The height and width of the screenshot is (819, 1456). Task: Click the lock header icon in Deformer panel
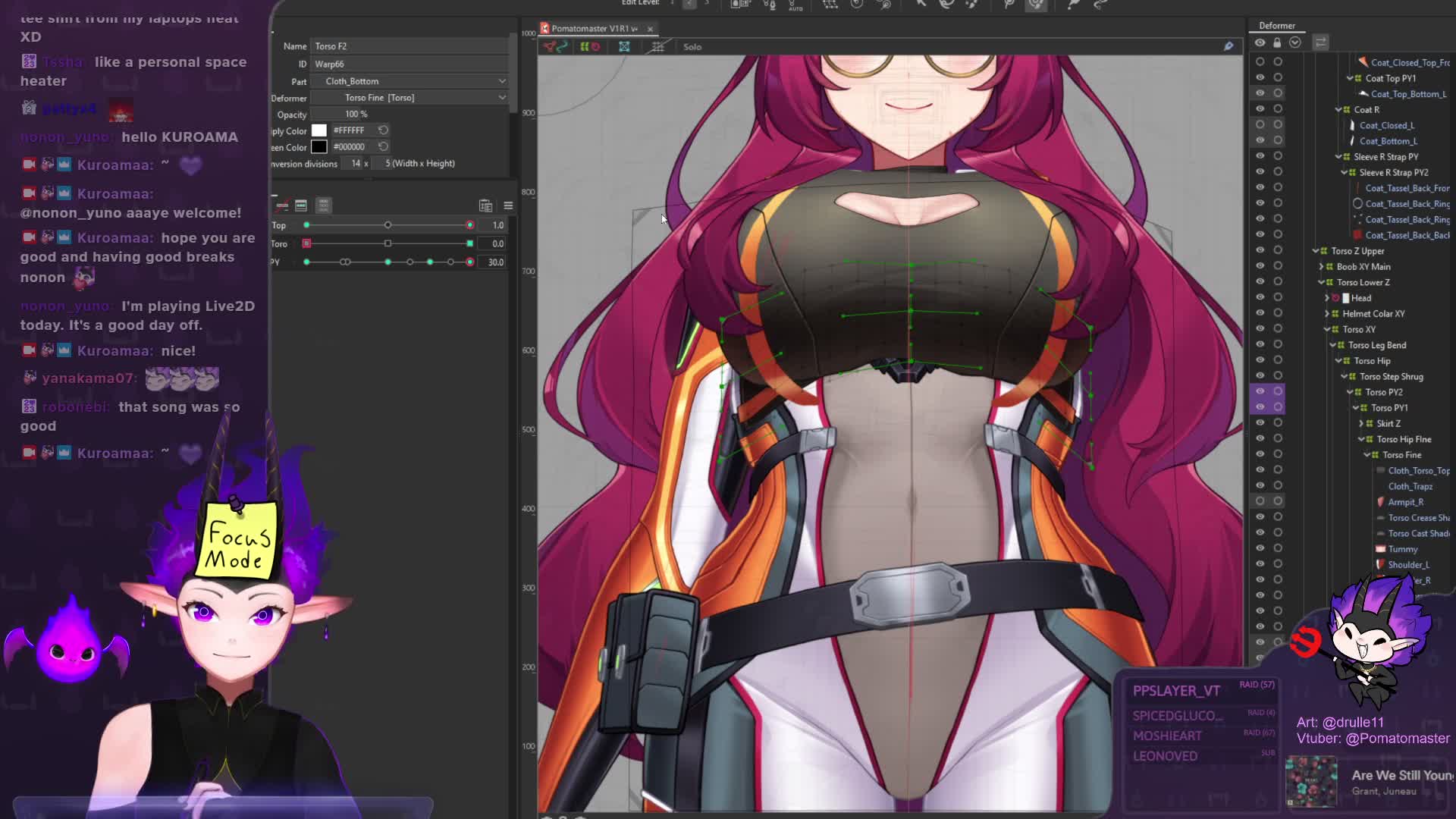pyautogui.click(x=1277, y=43)
